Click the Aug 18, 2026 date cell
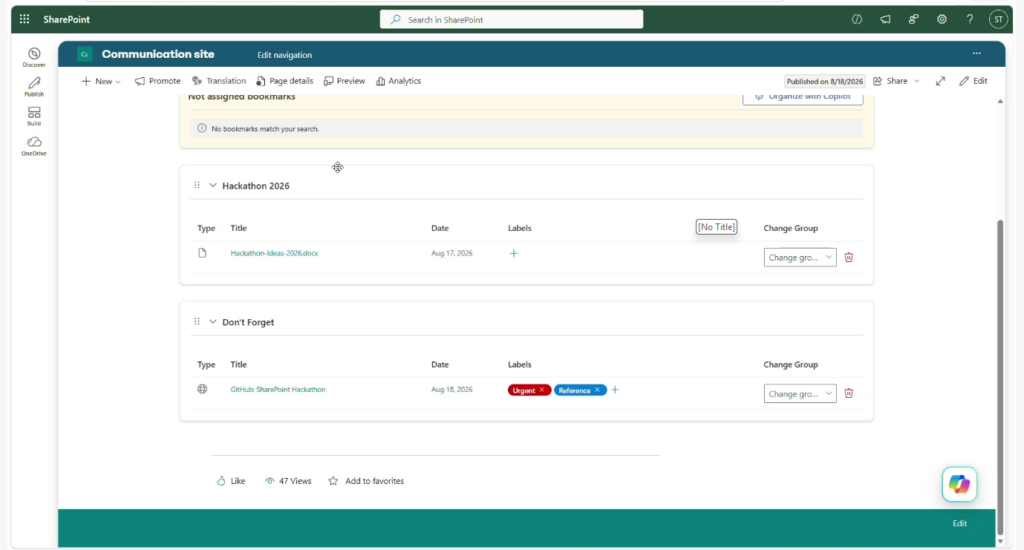Image resolution: width=1024 pixels, height=550 pixels. pyautogui.click(x=451, y=389)
